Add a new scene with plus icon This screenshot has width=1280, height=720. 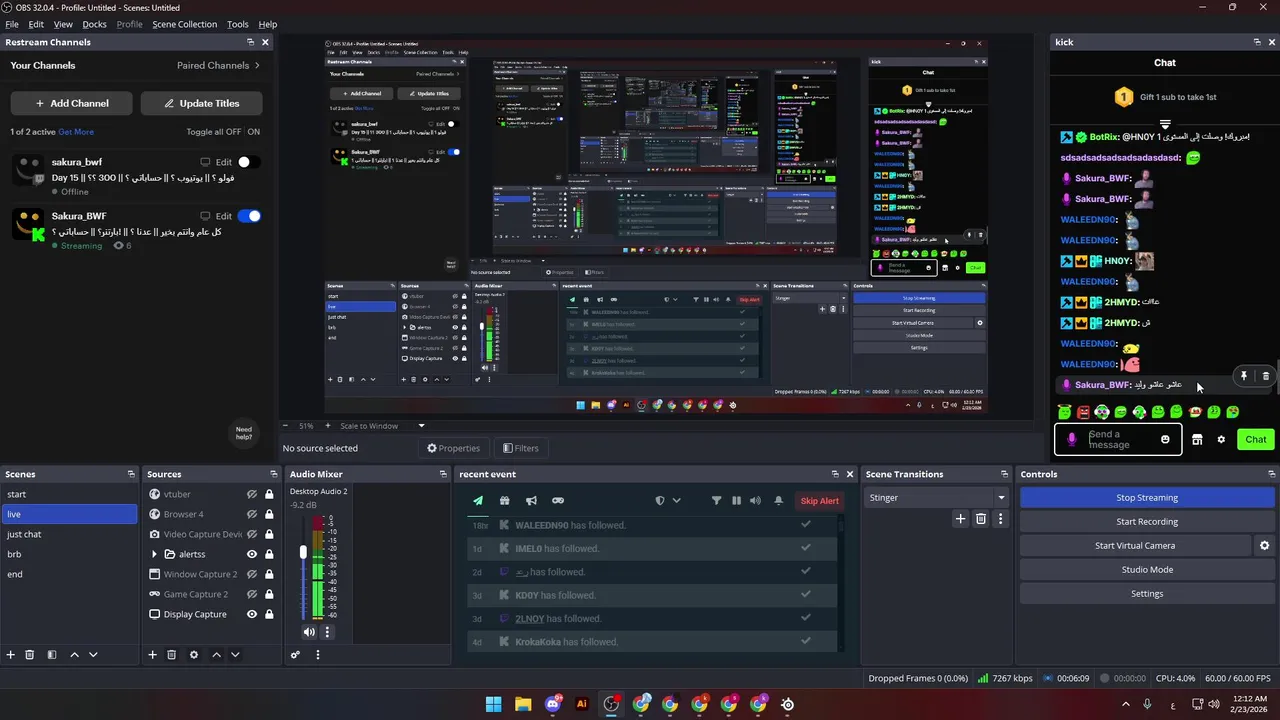tap(11, 655)
